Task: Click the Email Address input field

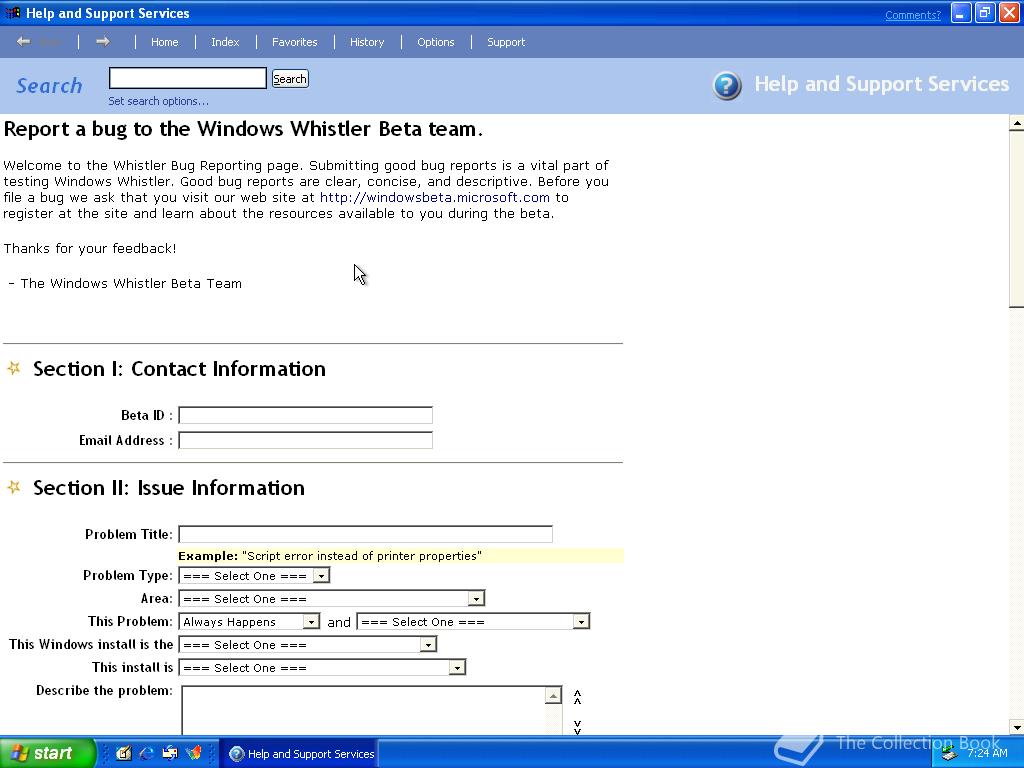Action: (x=306, y=440)
